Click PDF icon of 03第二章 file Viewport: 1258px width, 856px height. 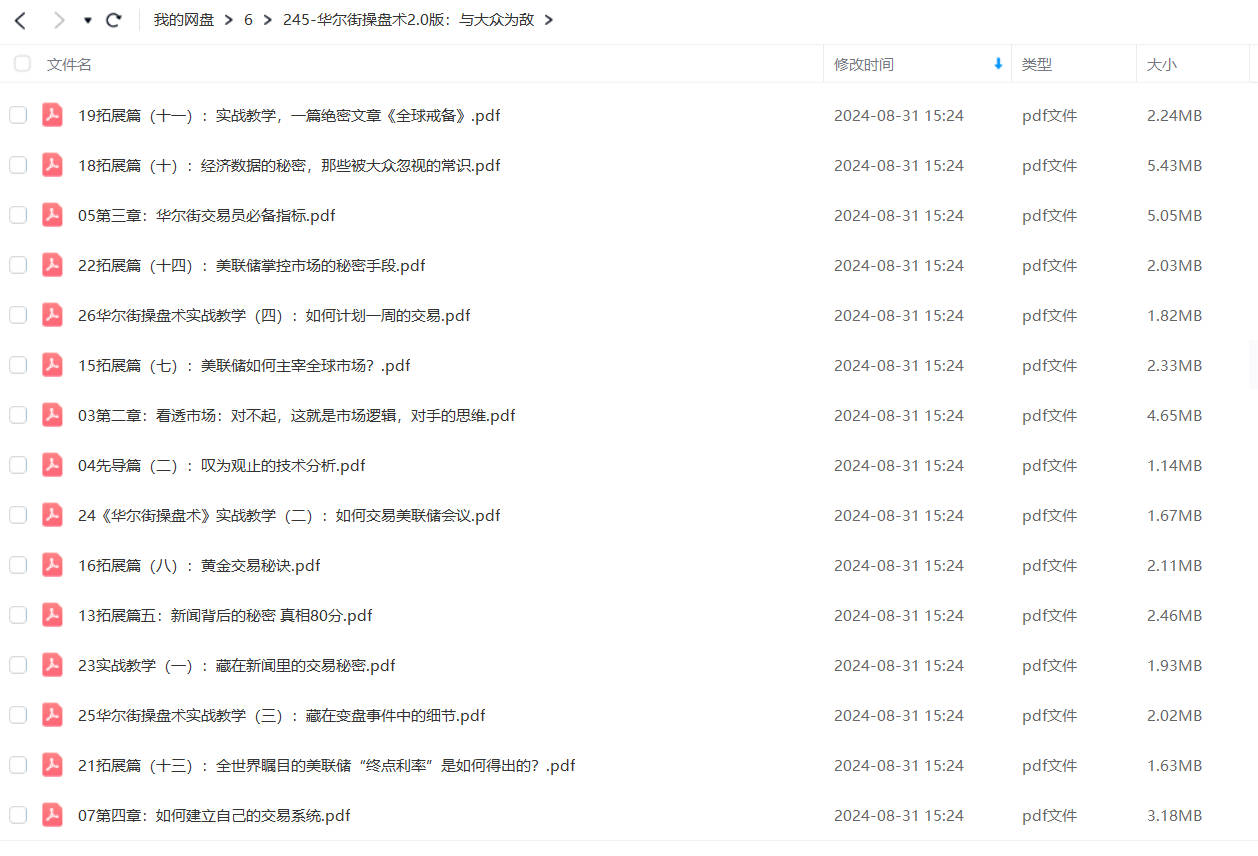pyautogui.click(x=52, y=415)
